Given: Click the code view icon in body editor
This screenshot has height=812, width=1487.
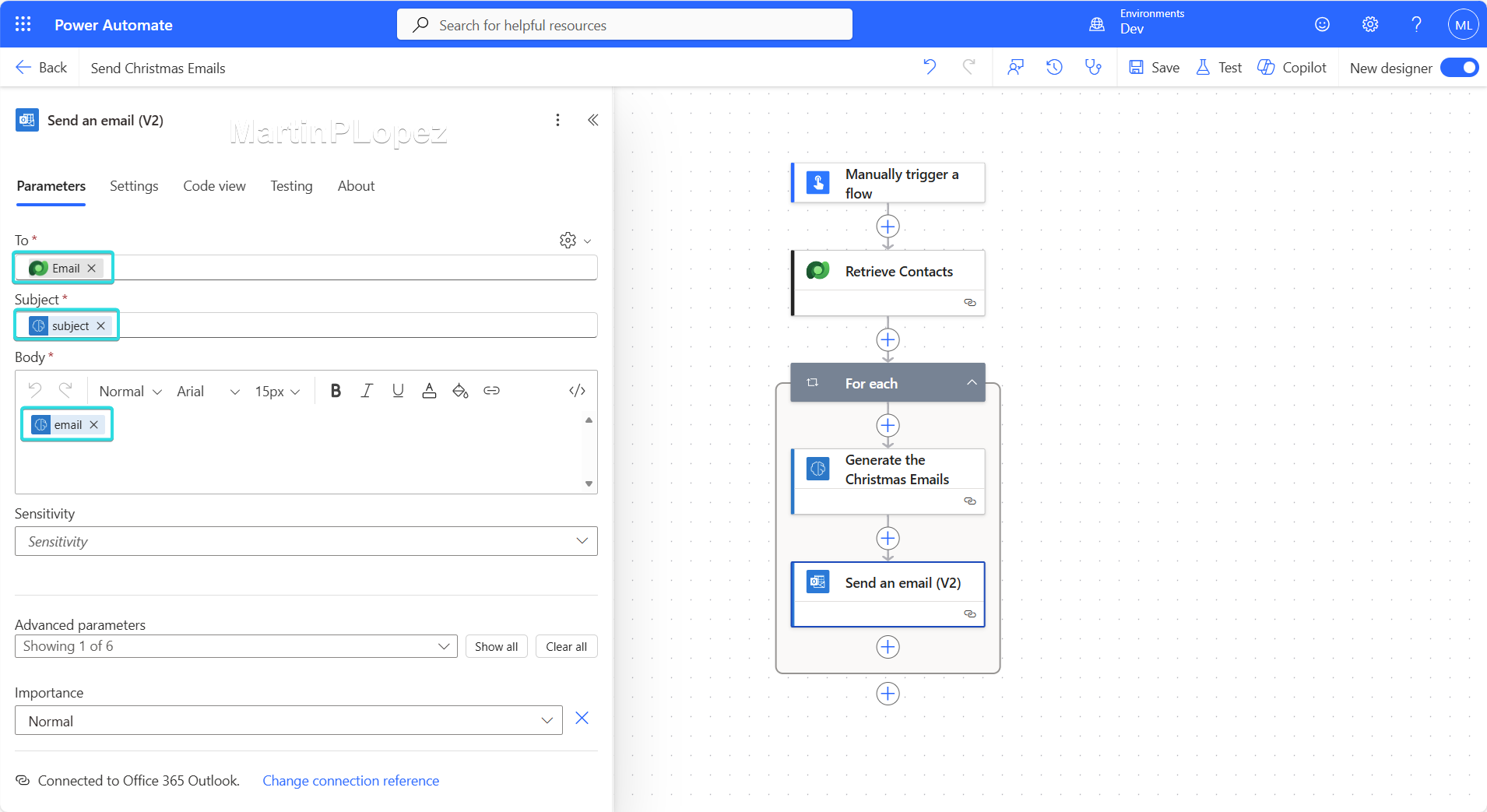Looking at the screenshot, I should 577,391.
